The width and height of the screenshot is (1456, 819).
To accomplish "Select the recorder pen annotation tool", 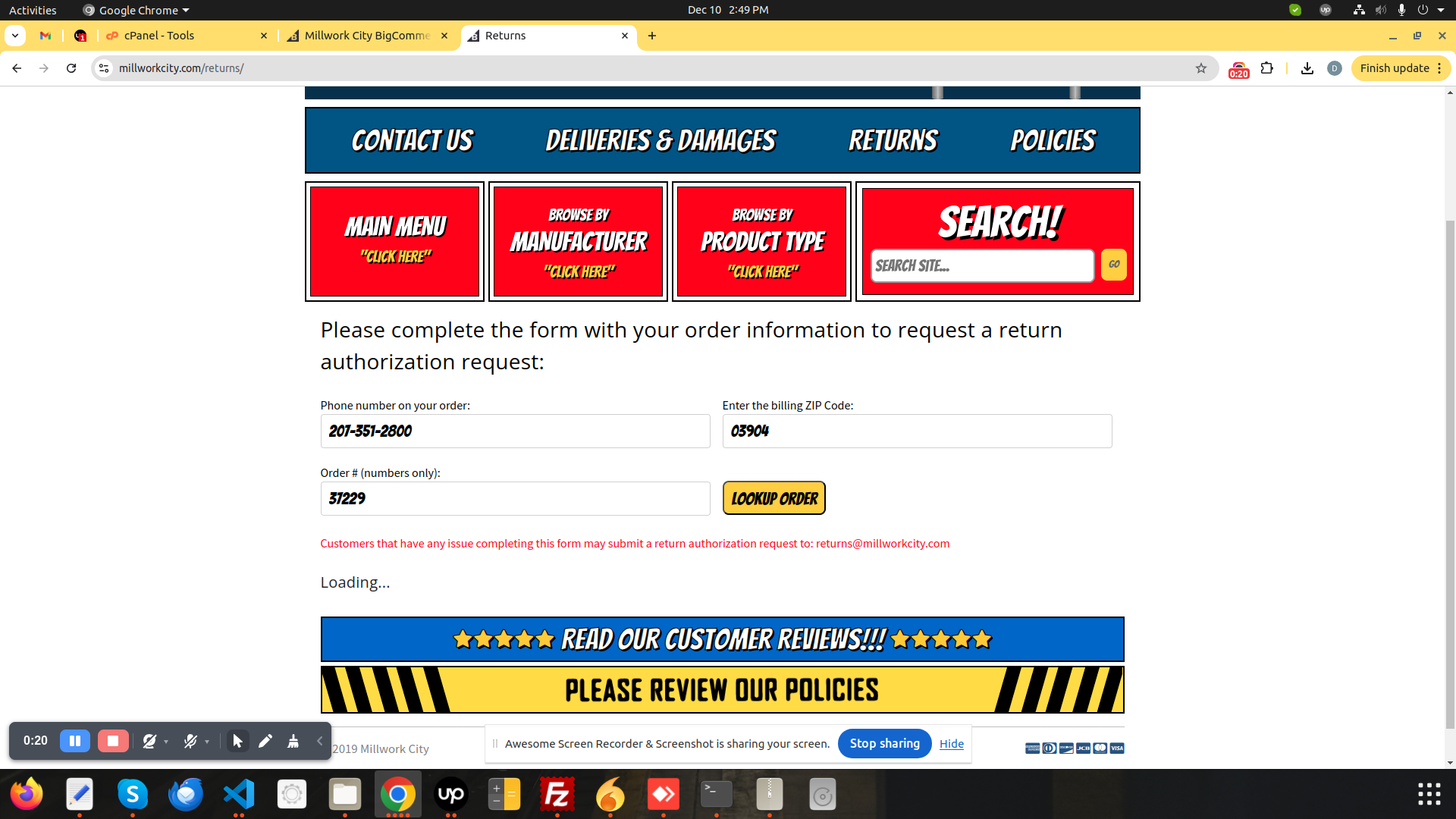I will pos(265,741).
